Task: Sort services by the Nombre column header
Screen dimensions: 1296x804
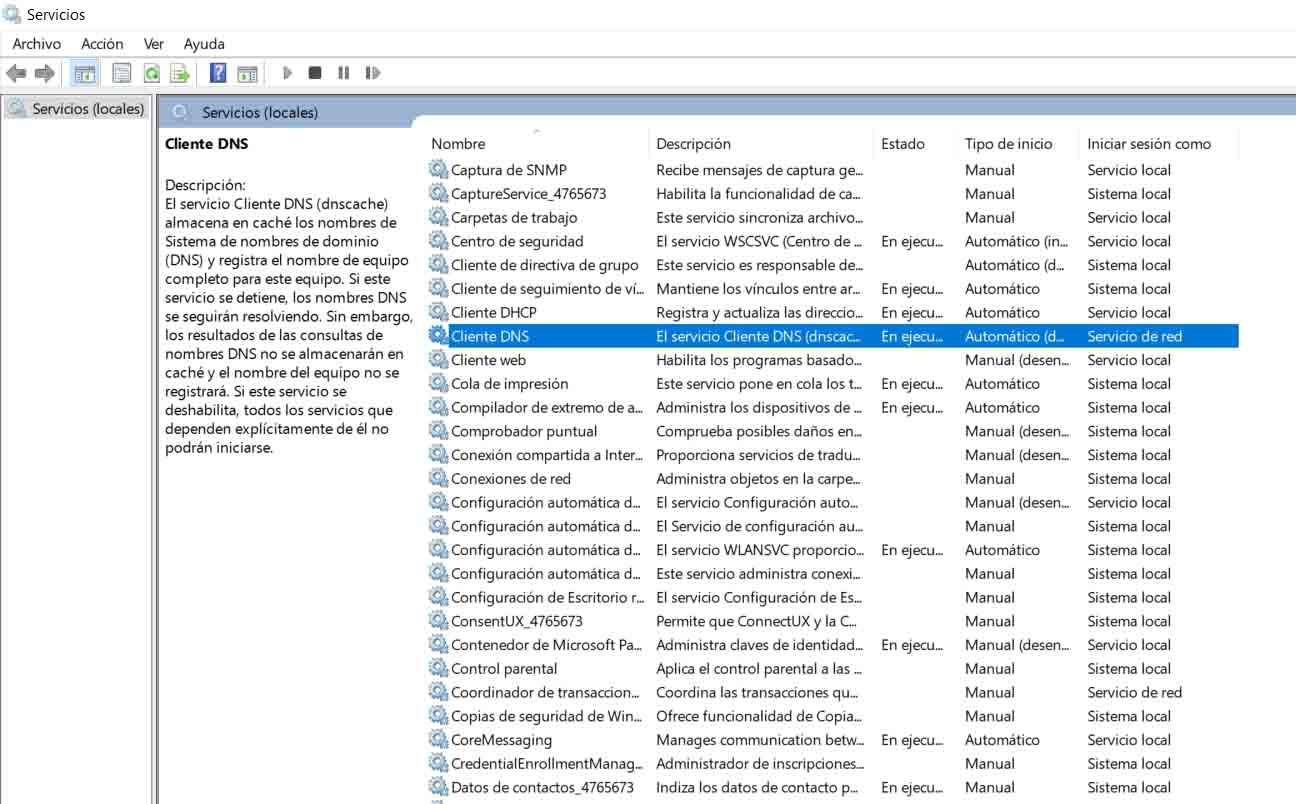Action: point(458,144)
